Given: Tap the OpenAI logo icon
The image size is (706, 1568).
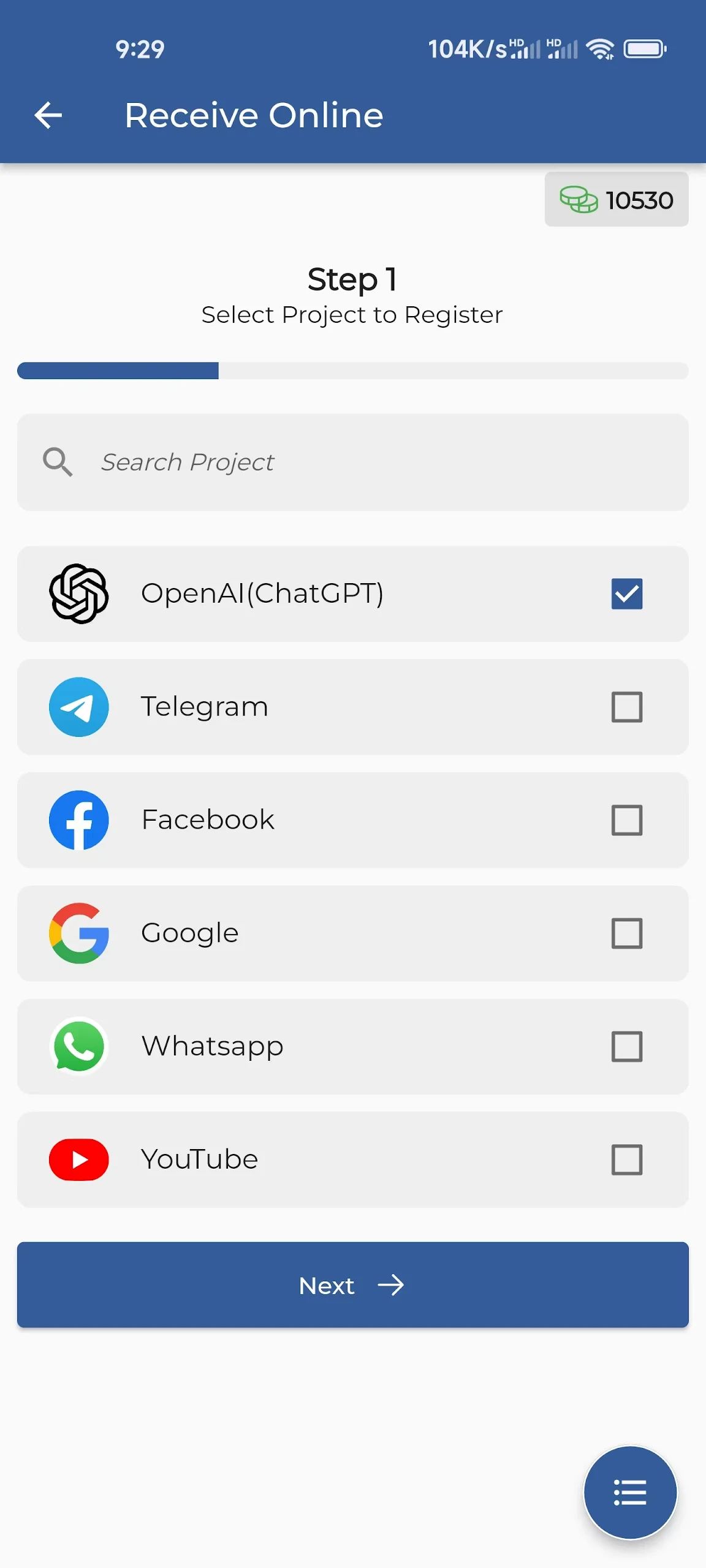Looking at the screenshot, I should coord(79,594).
